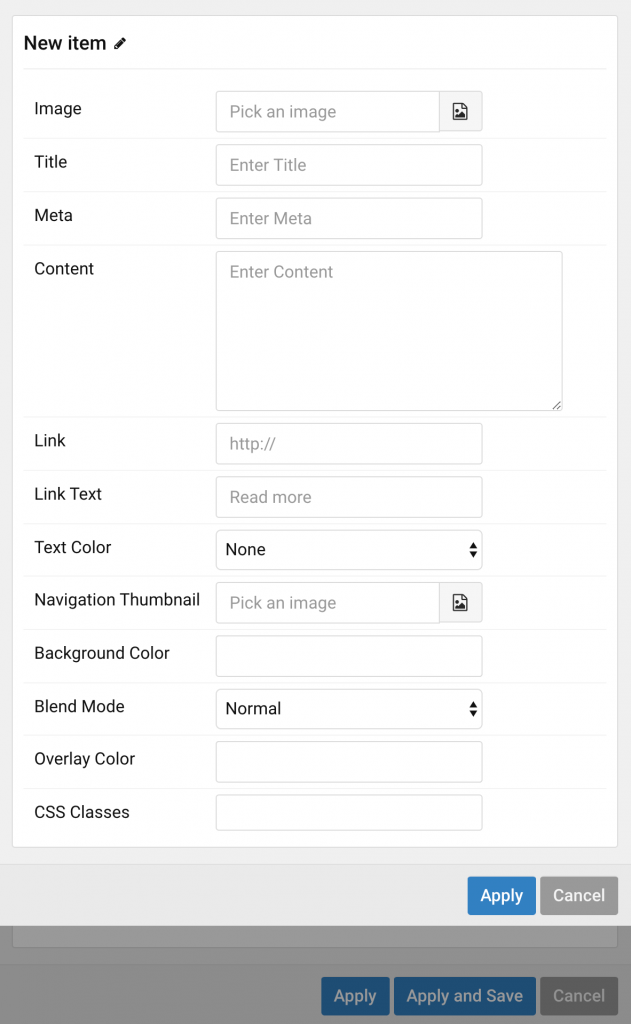The width and height of the screenshot is (631, 1024).
Task: Open the image picker for the Image field
Action: click(x=460, y=111)
